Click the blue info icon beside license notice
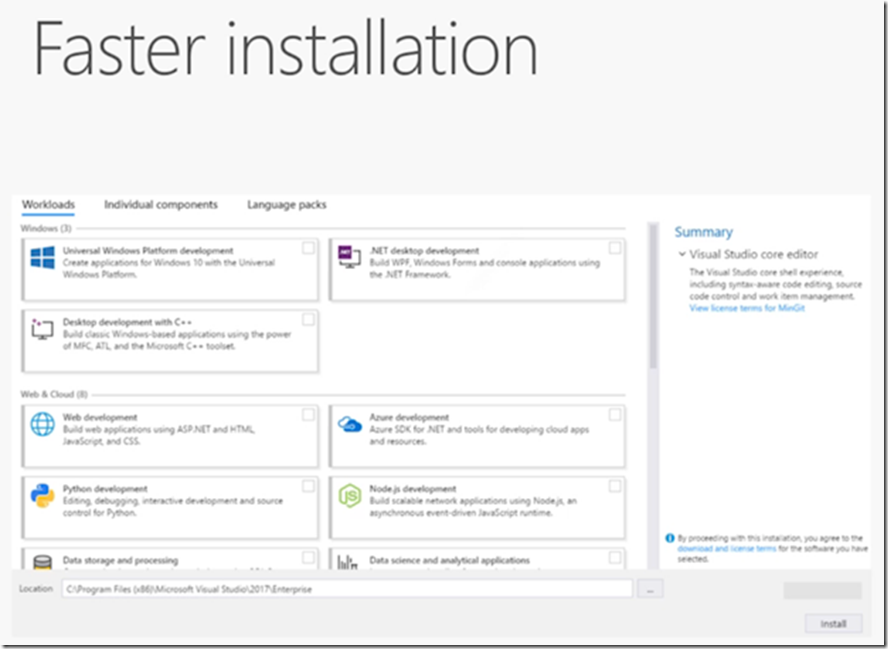Screen dimensions: 888x649 tap(670, 538)
